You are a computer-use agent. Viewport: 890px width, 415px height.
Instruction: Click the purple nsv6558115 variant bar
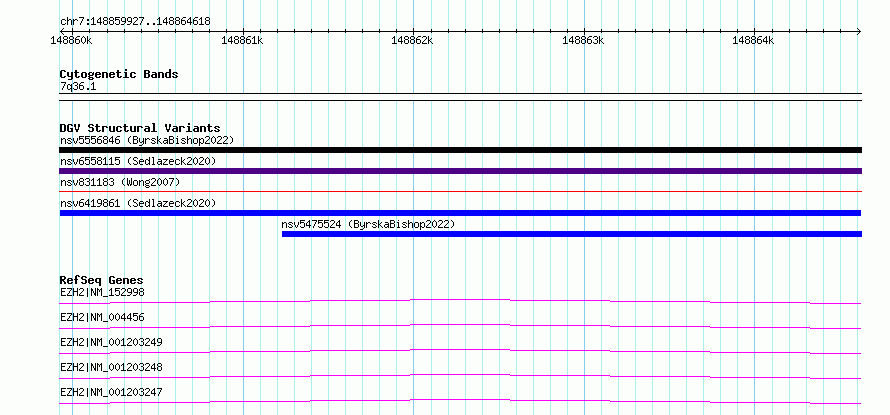(x=460, y=171)
